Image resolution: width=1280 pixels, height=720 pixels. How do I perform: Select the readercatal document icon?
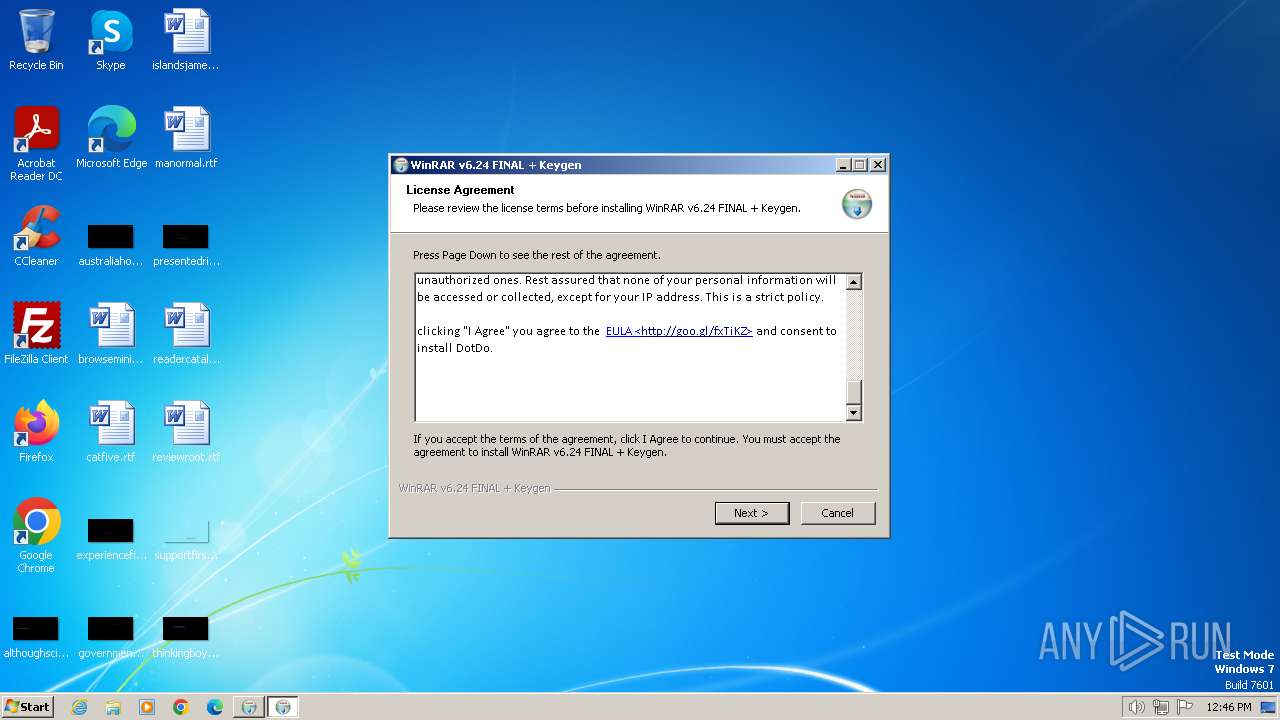pyautogui.click(x=186, y=334)
